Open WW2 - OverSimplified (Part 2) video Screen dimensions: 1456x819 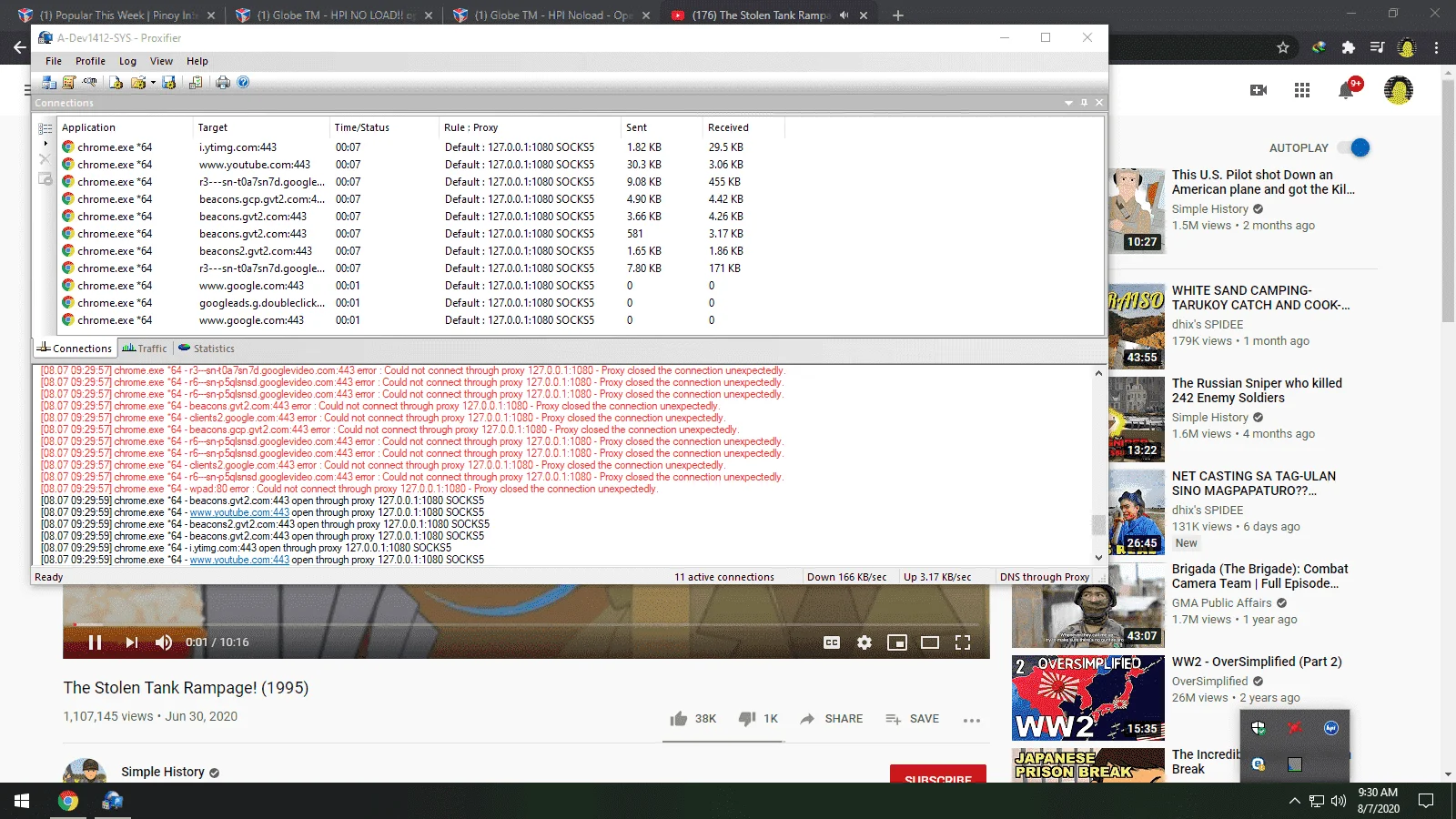point(1257,662)
